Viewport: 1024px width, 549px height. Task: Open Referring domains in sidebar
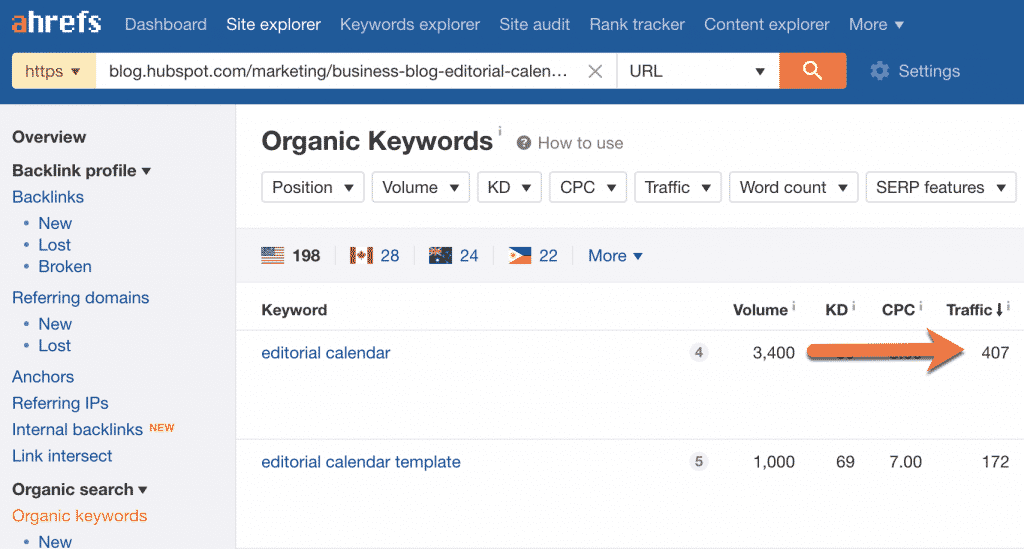coord(80,298)
